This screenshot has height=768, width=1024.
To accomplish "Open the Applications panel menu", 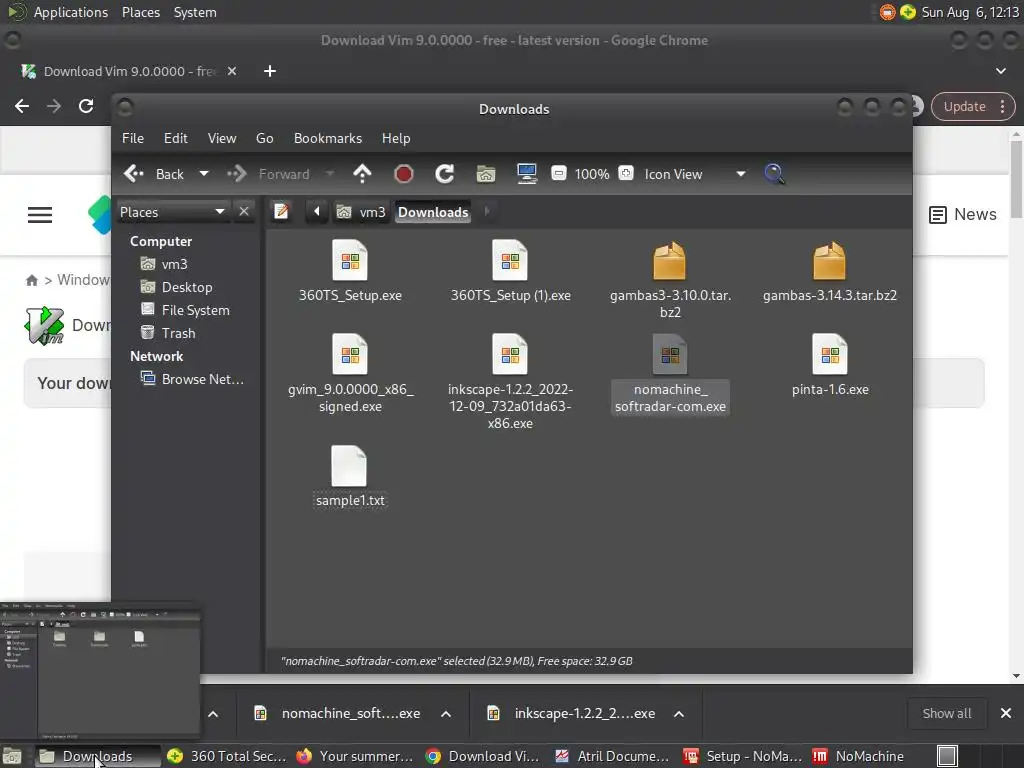I will (71, 12).
